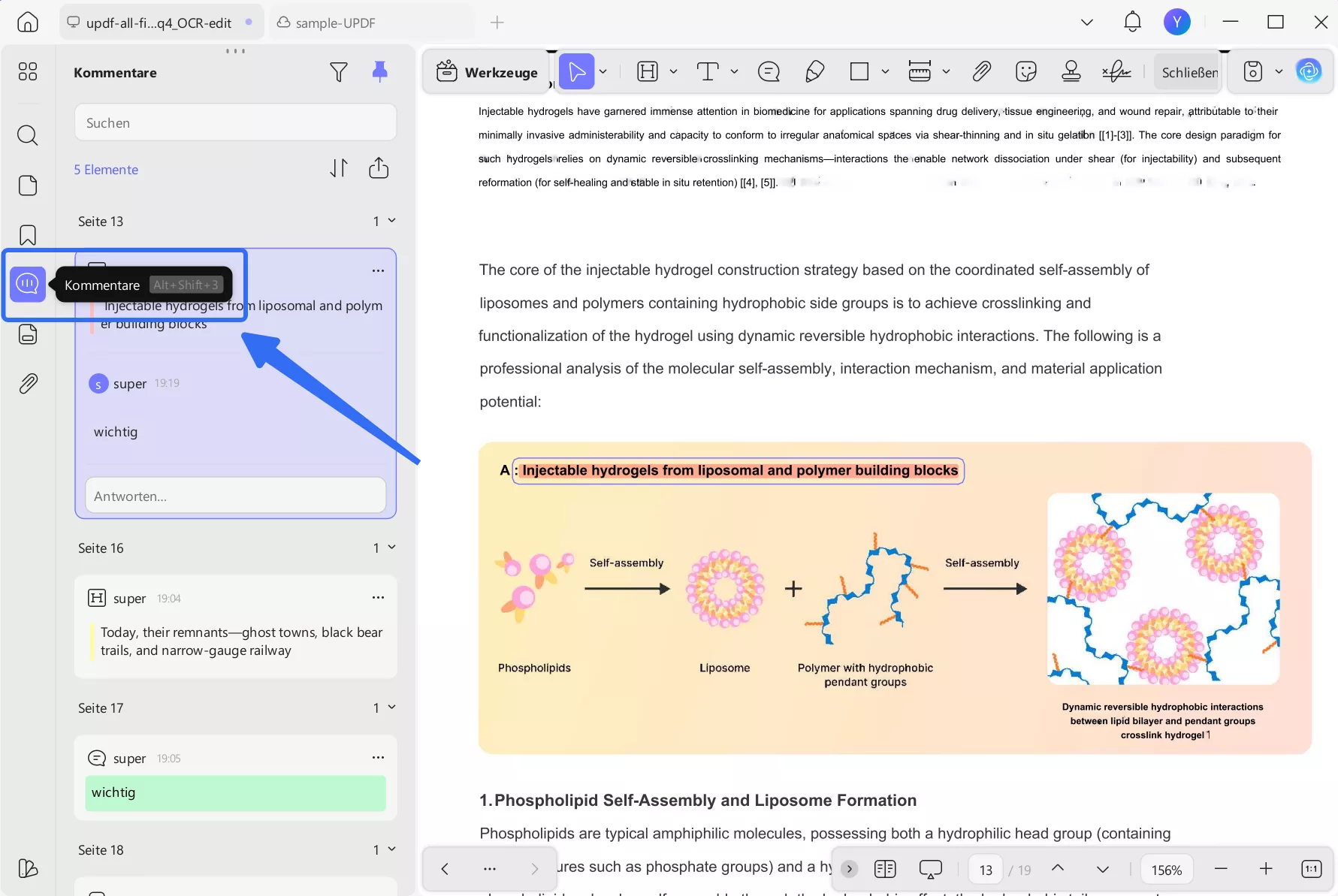Image resolution: width=1338 pixels, height=896 pixels.
Task: Zoom in with the plus button
Action: (x=1266, y=869)
